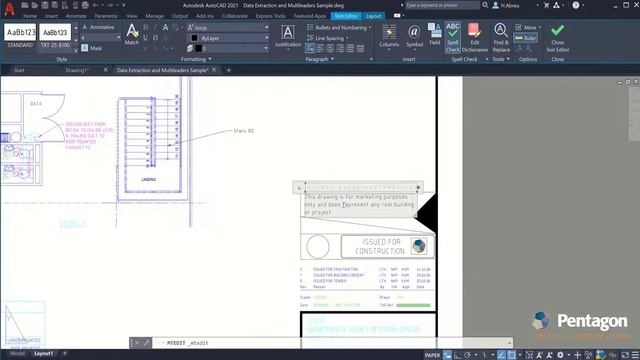Click the ISSUED FOR CONSTRUCTION logo image
The image size is (640, 360).
(x=419, y=246)
